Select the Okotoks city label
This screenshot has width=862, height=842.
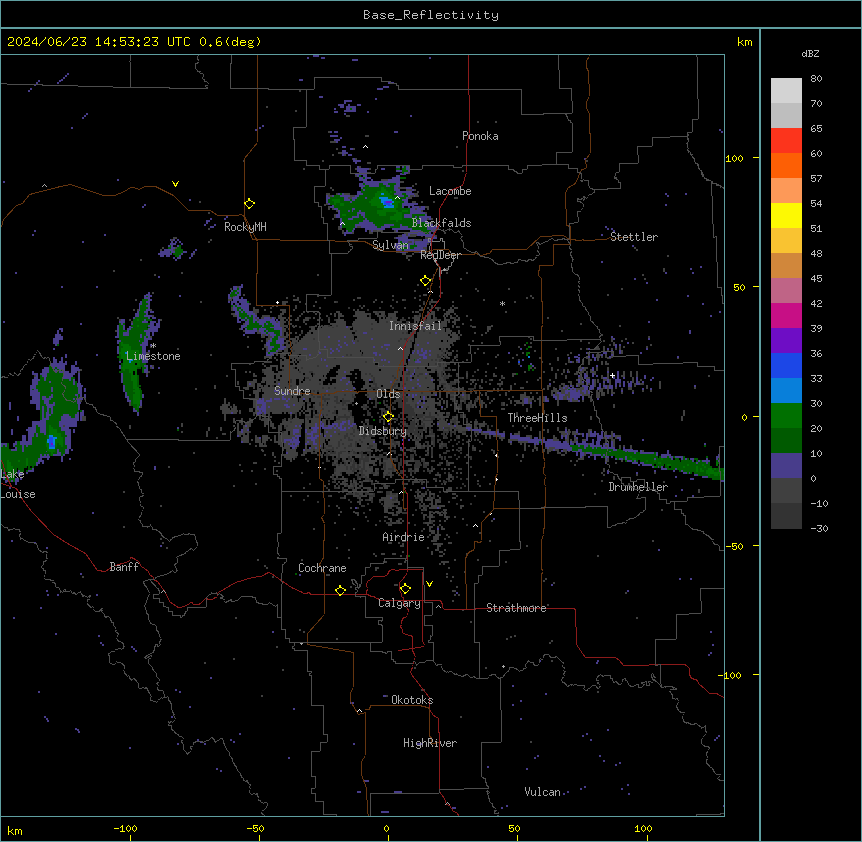point(412,700)
